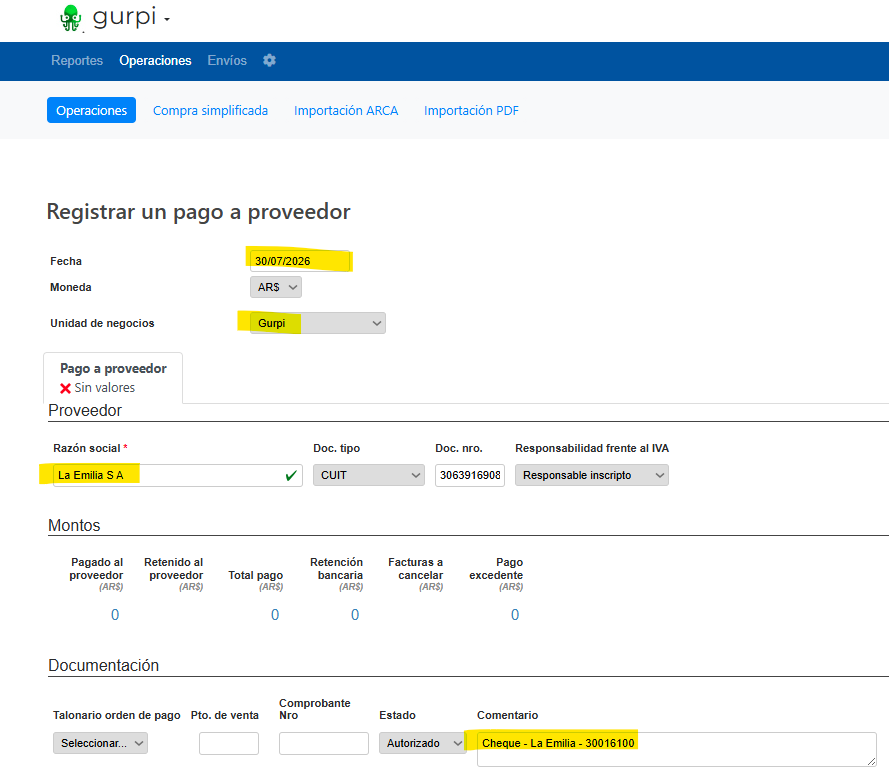Click the Proveedor section heading
This screenshot has height=779, width=889.
(85, 410)
